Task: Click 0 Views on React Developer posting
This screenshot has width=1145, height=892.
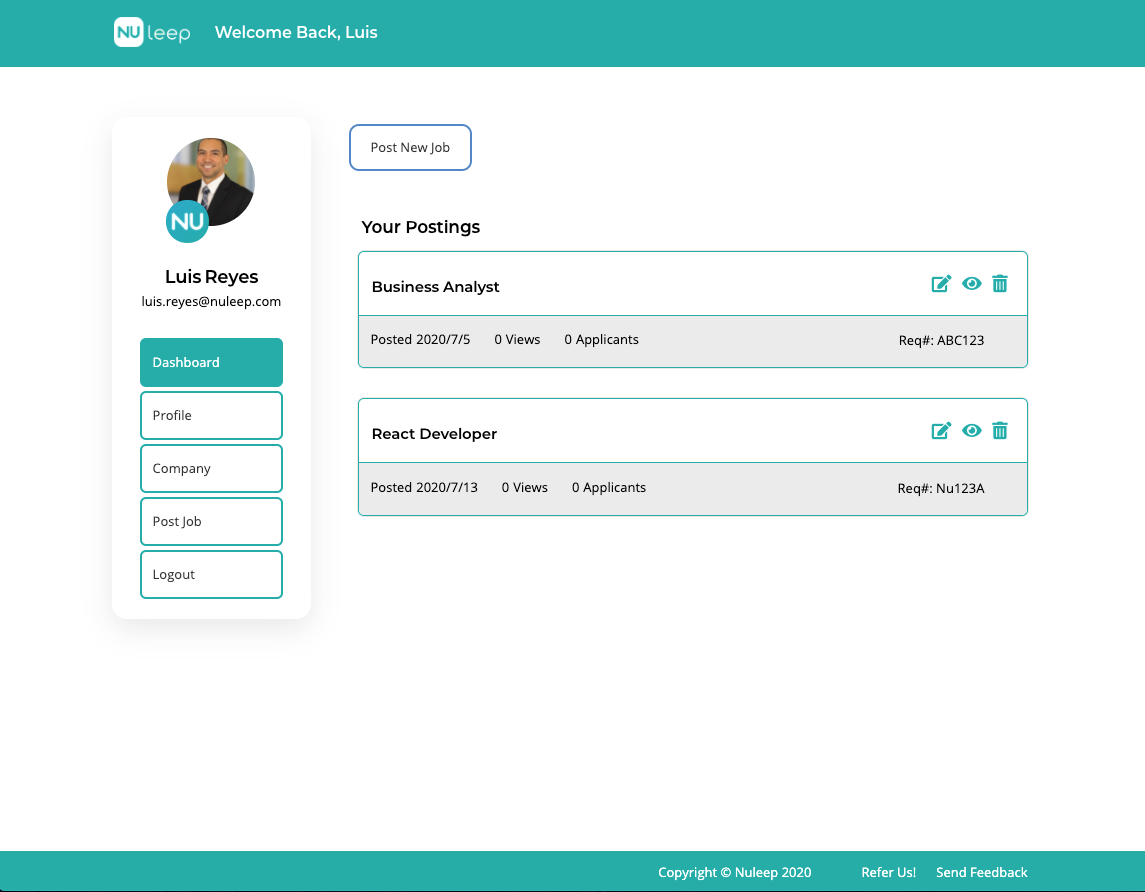Action: [524, 488]
